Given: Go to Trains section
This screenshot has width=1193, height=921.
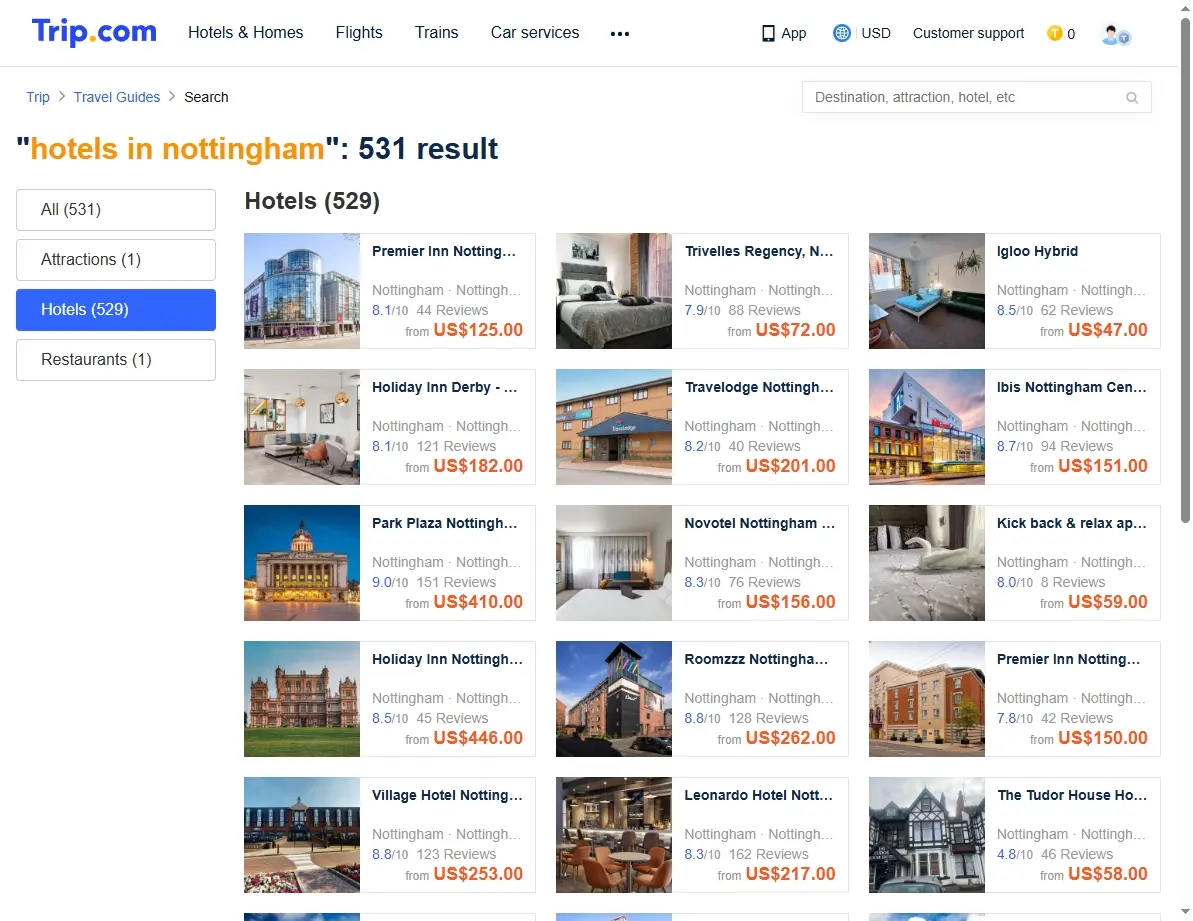Looking at the screenshot, I should pos(437,33).
